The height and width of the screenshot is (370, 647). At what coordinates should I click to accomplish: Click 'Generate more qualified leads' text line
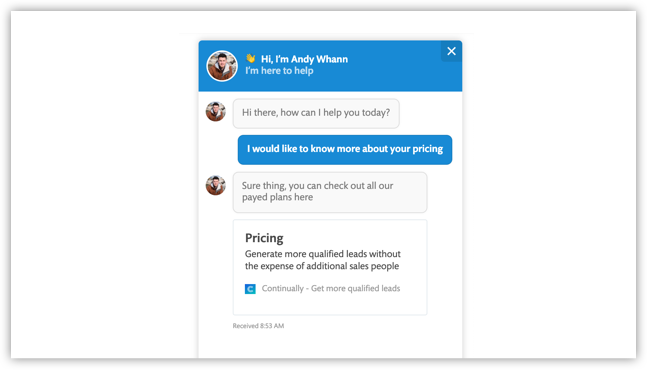tap(323, 254)
